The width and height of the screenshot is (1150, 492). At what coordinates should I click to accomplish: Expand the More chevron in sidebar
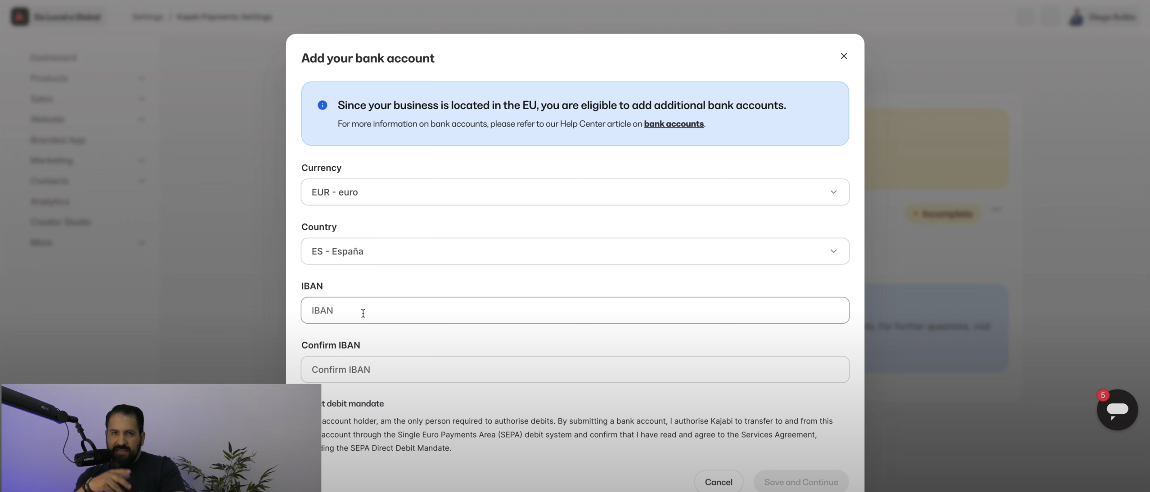(x=142, y=243)
